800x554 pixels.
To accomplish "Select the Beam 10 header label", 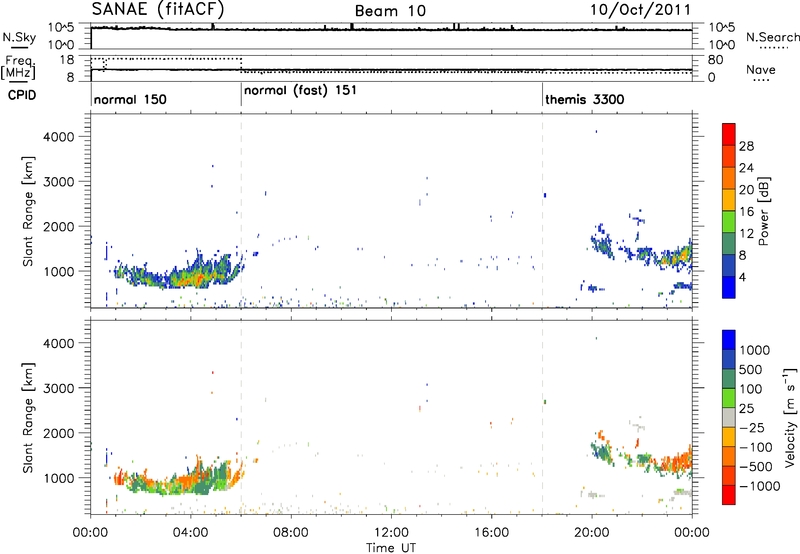I will click(x=390, y=11).
